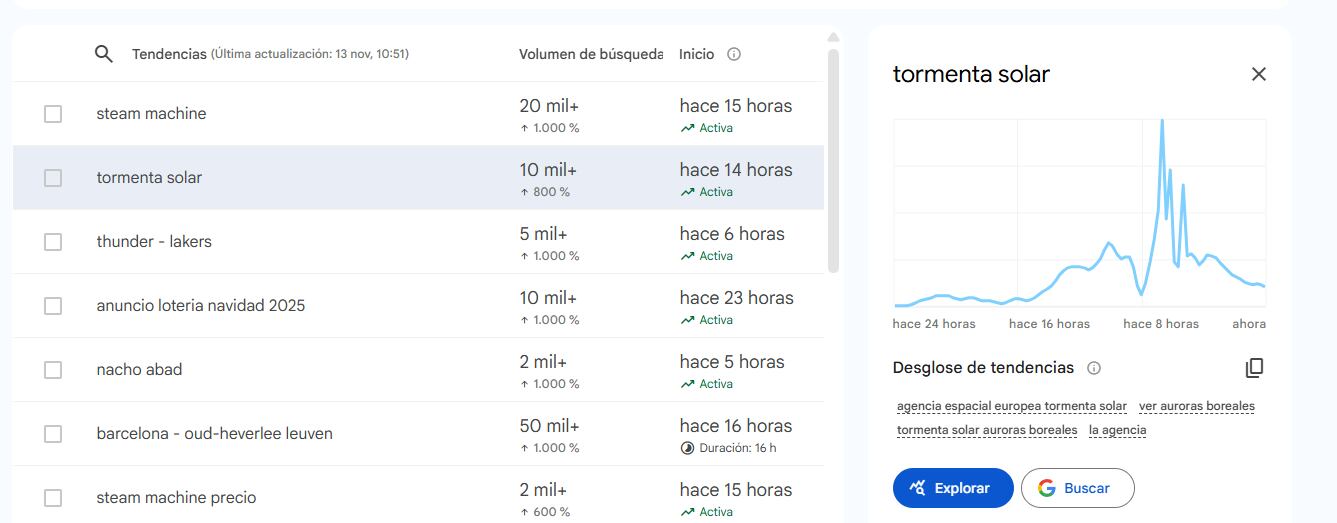Sort by the Volumen de búsqueda column header
The image size is (1337, 523).
point(591,54)
